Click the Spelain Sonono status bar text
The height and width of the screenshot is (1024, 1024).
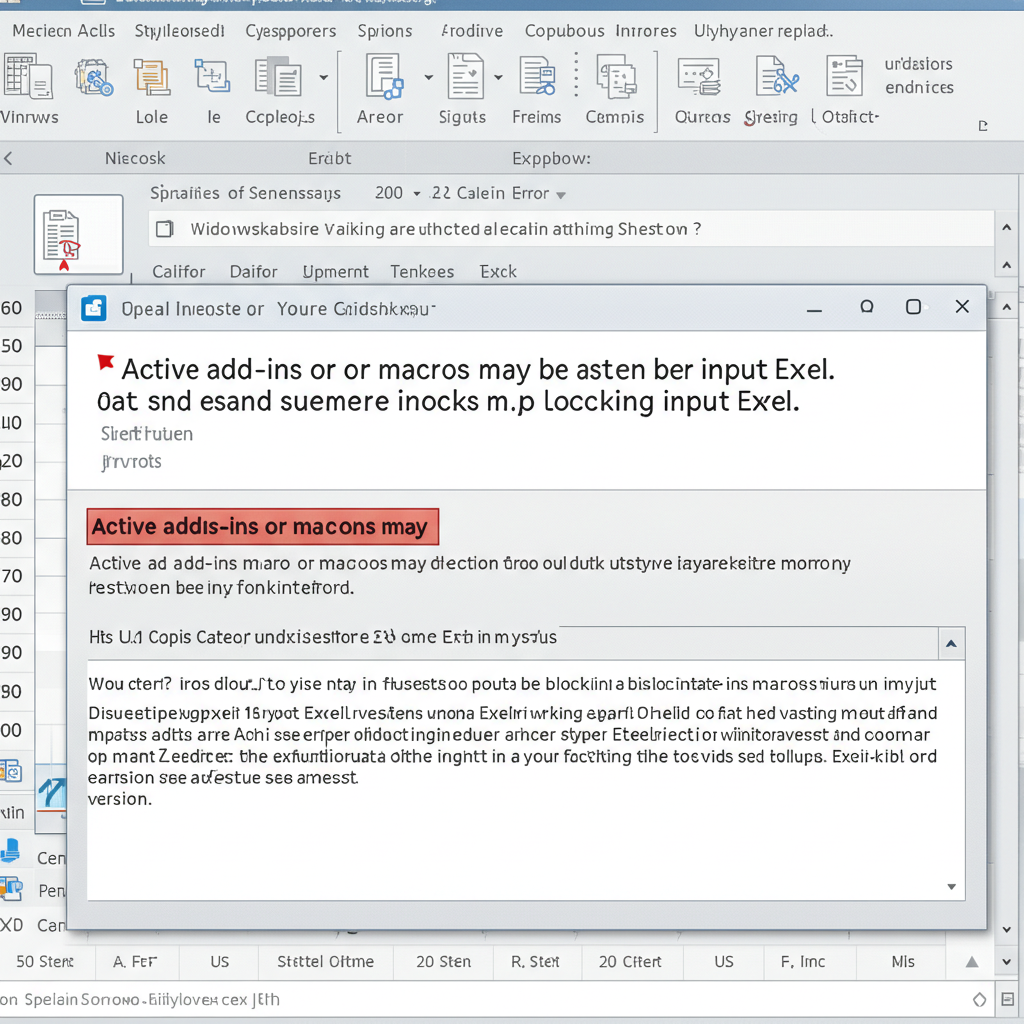coord(140,1000)
